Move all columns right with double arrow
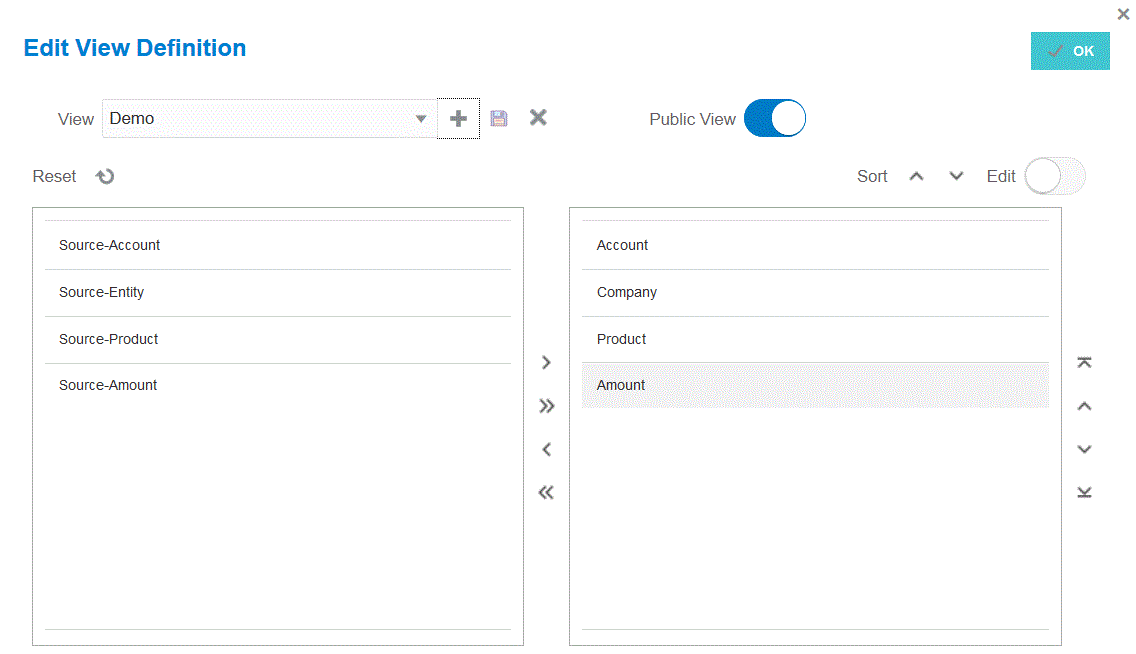The height and width of the screenshot is (654, 1136). tap(546, 406)
